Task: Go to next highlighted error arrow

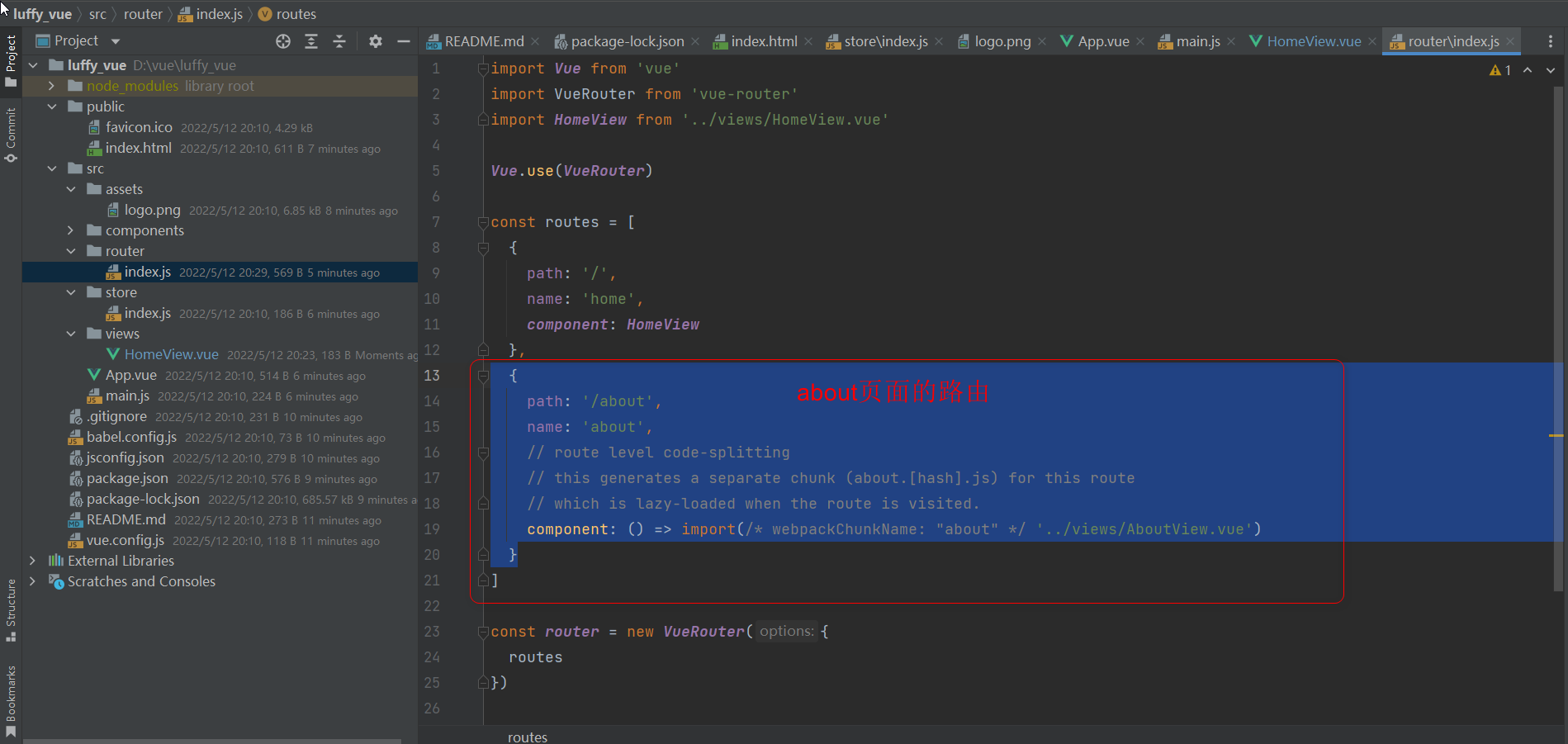Action: [x=1551, y=70]
